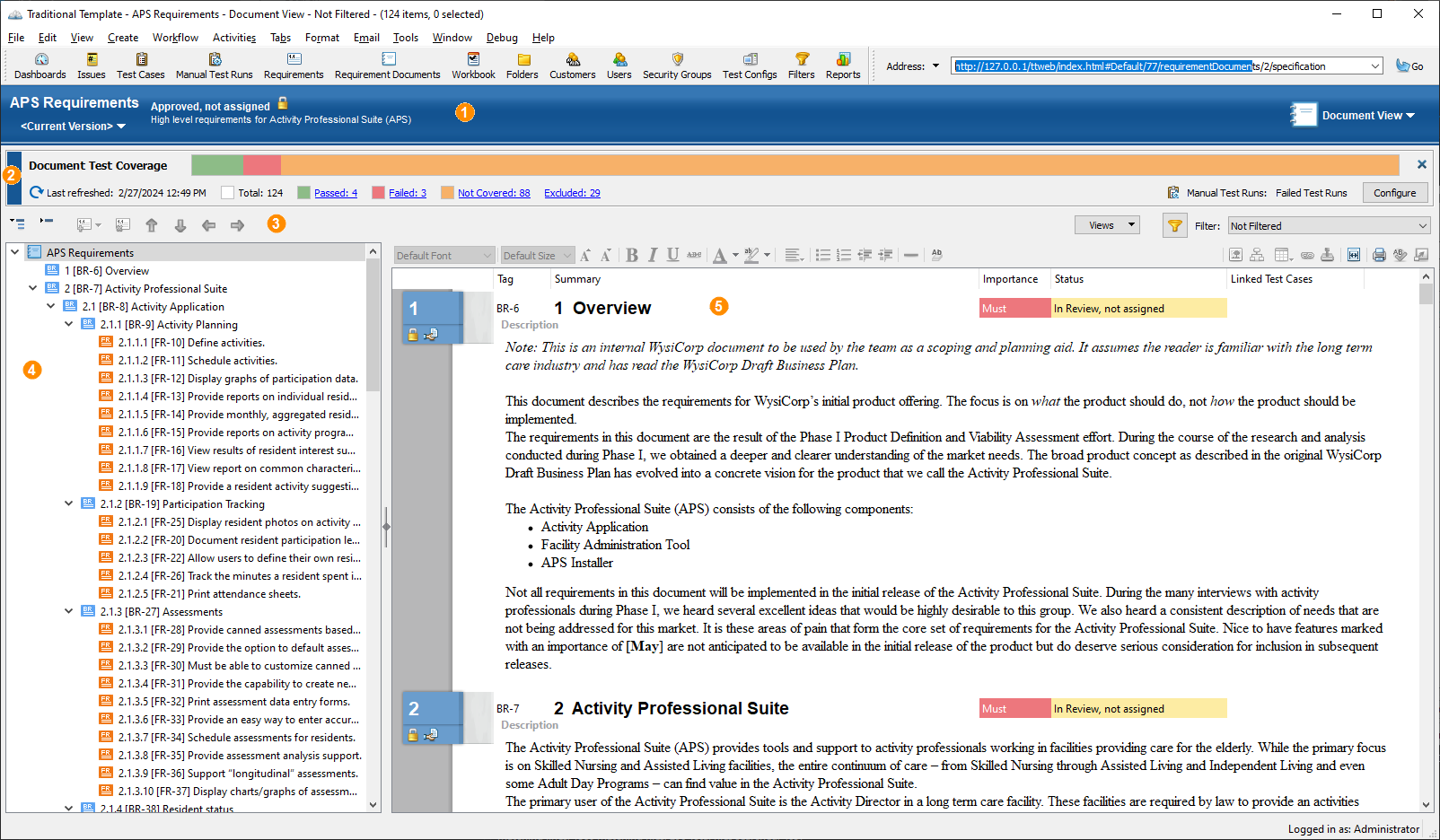Click the yellow filter funnel icon
The image size is (1440, 840).
pos(1174,226)
